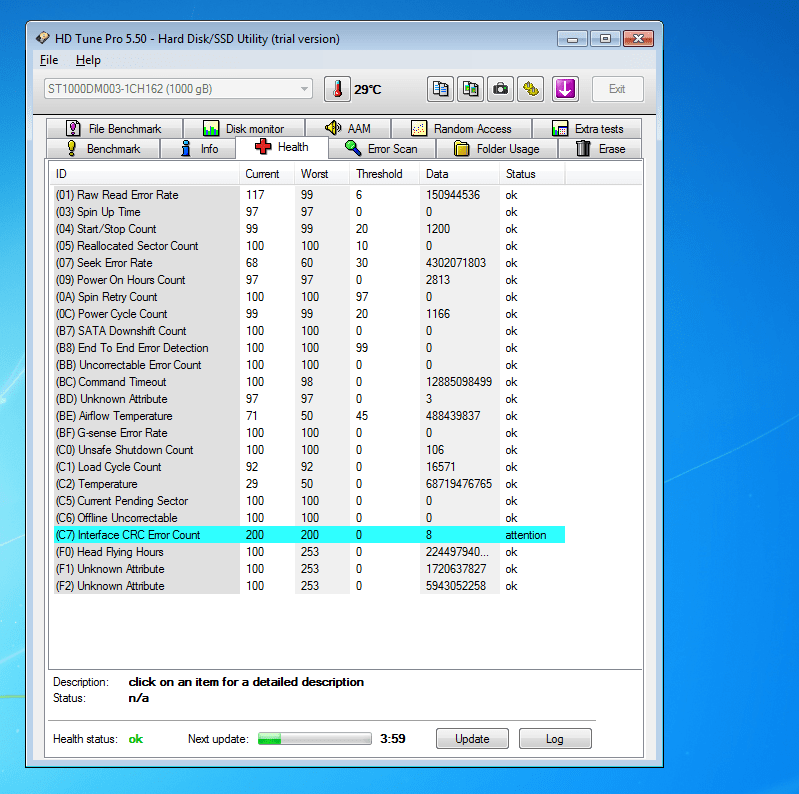This screenshot has height=794, width=799.
Task: Click the Status column header
Action: pyautogui.click(x=531, y=174)
